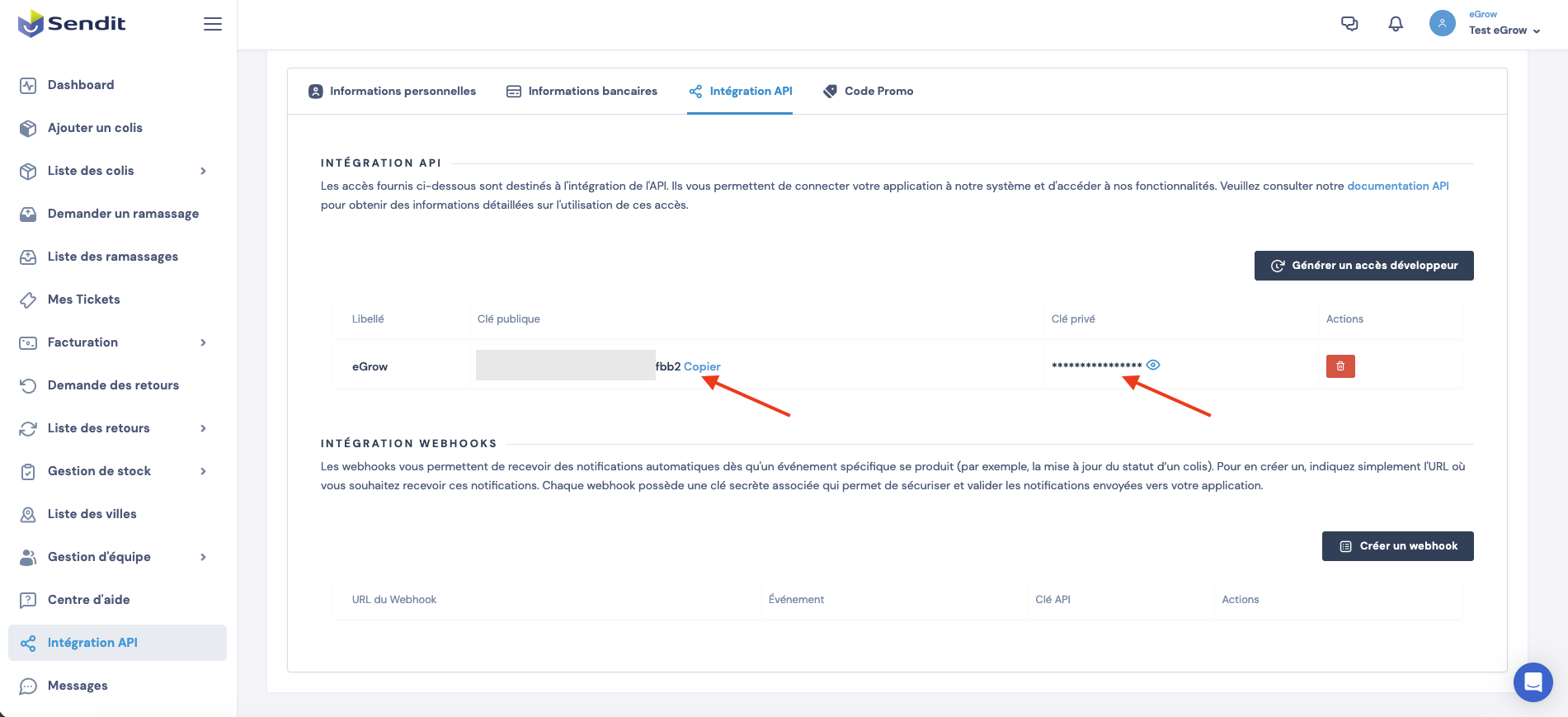This screenshot has height=717, width=1568.
Task: Click Générer un accès développeur button
Action: [1364, 266]
